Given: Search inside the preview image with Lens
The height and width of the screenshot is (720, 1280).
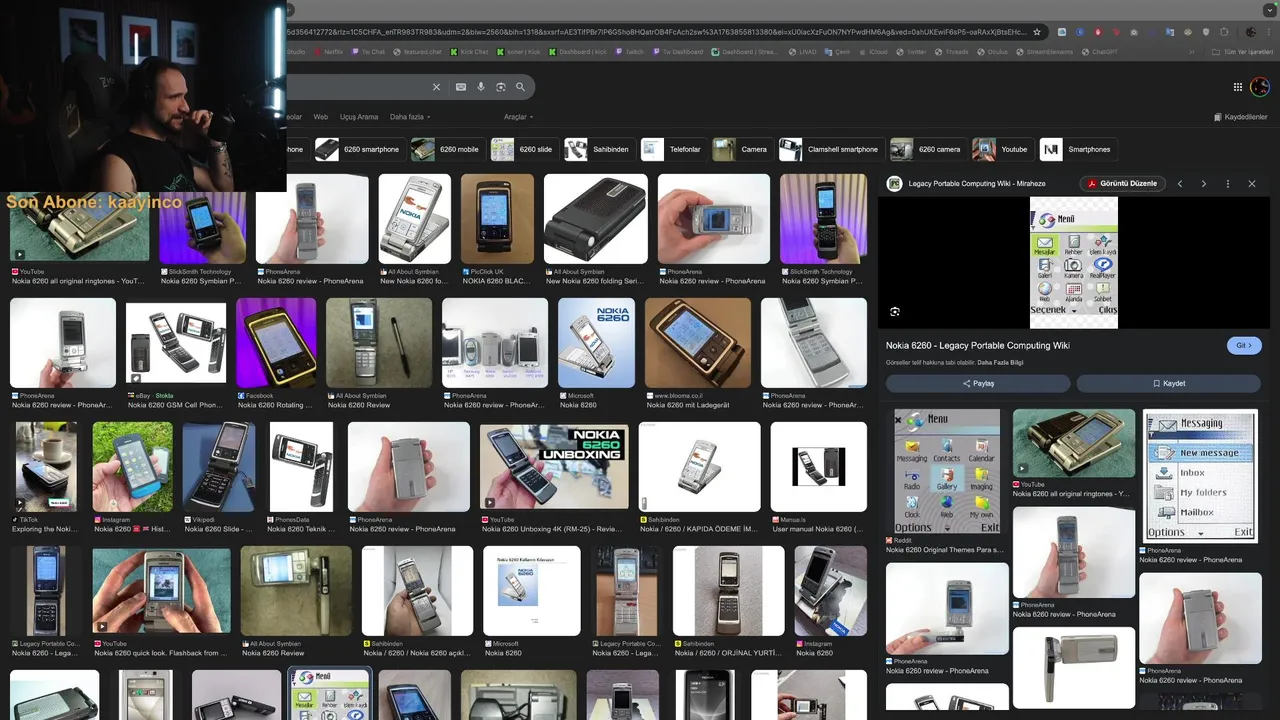Looking at the screenshot, I should [x=895, y=312].
